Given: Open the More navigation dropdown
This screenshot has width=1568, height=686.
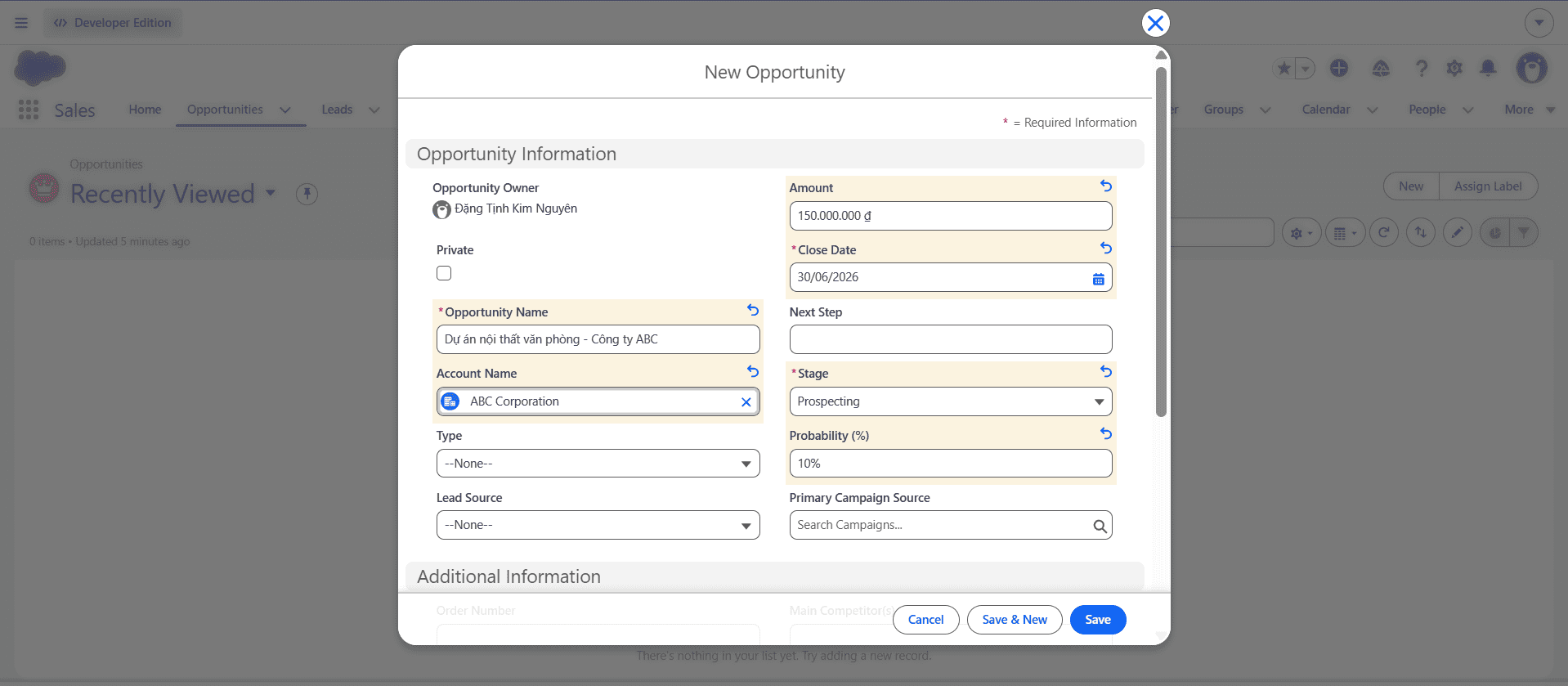Looking at the screenshot, I should pos(1530,110).
